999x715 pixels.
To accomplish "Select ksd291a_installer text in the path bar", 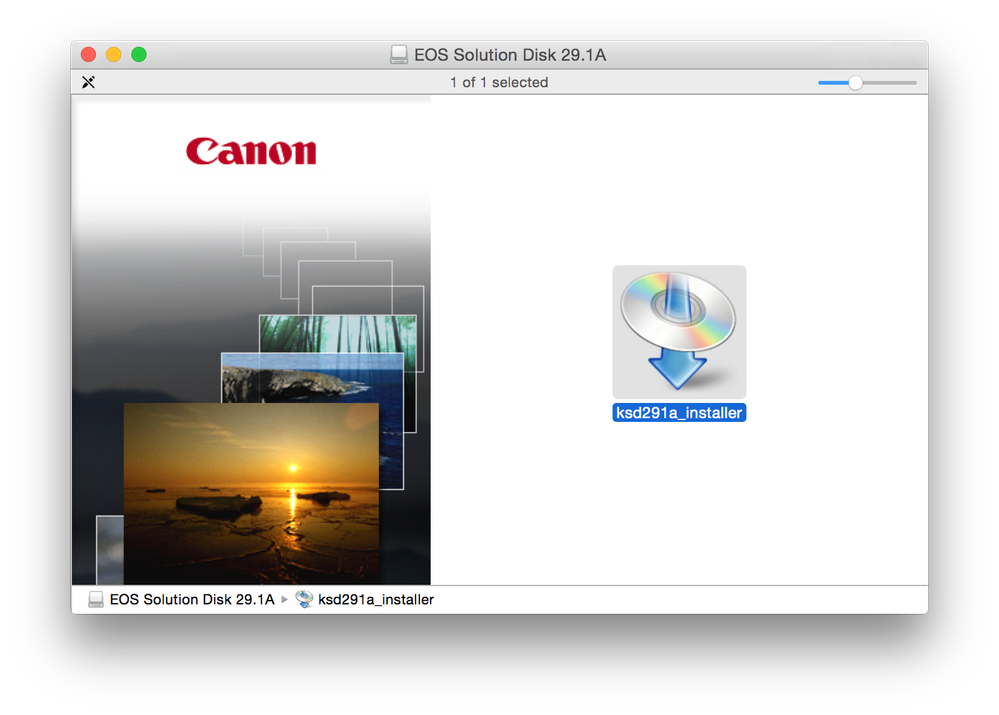I will (376, 600).
